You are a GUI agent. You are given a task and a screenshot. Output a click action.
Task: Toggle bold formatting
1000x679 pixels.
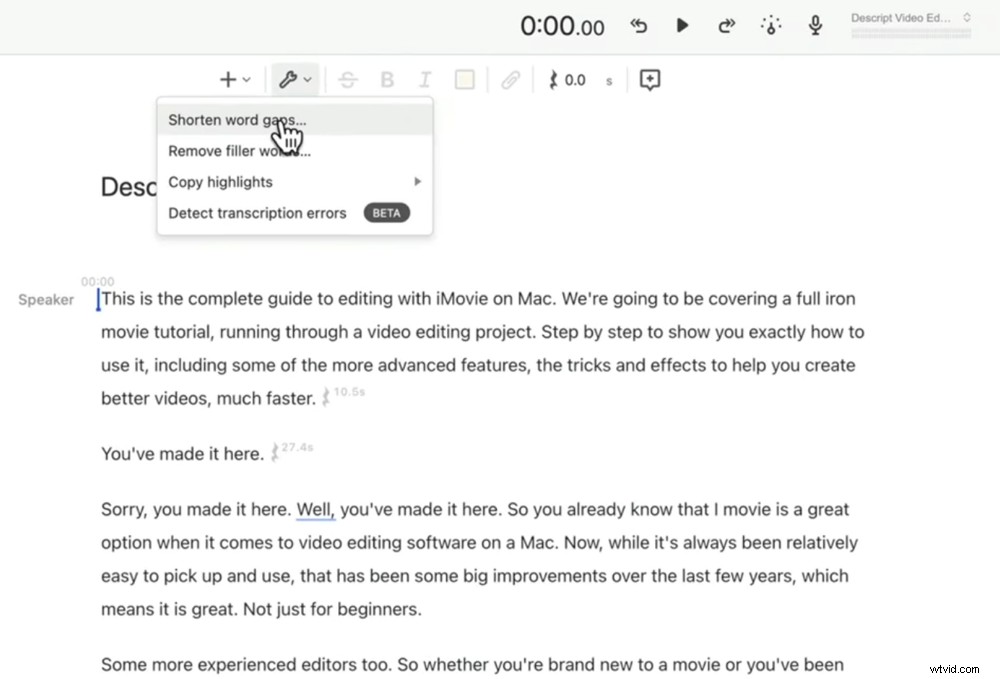pos(387,79)
